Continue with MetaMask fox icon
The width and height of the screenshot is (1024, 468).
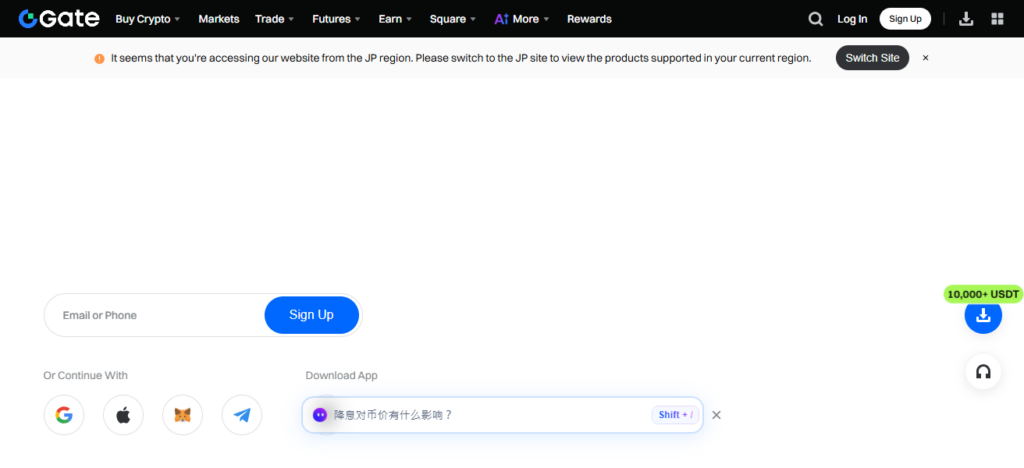click(x=183, y=415)
